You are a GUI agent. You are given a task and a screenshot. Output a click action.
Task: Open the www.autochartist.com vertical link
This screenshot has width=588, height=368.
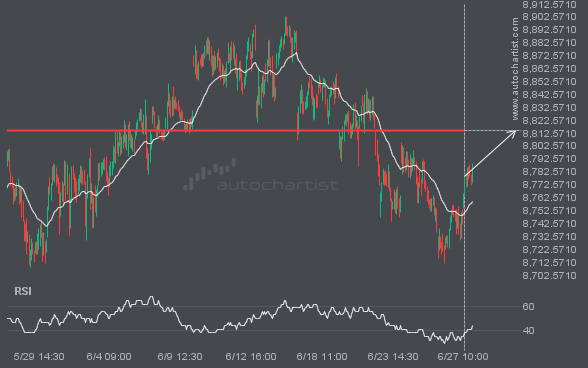coord(515,69)
